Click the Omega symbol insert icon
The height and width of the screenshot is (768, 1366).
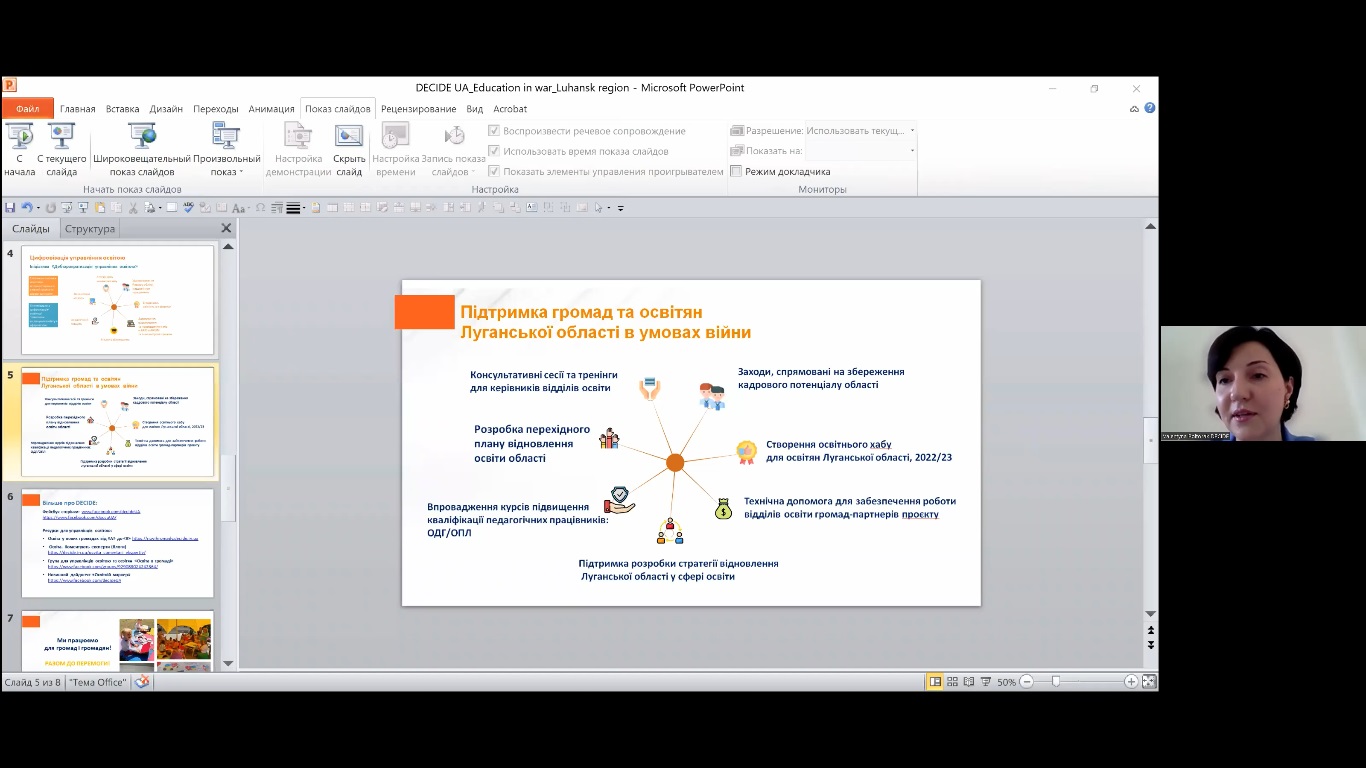tap(260, 208)
